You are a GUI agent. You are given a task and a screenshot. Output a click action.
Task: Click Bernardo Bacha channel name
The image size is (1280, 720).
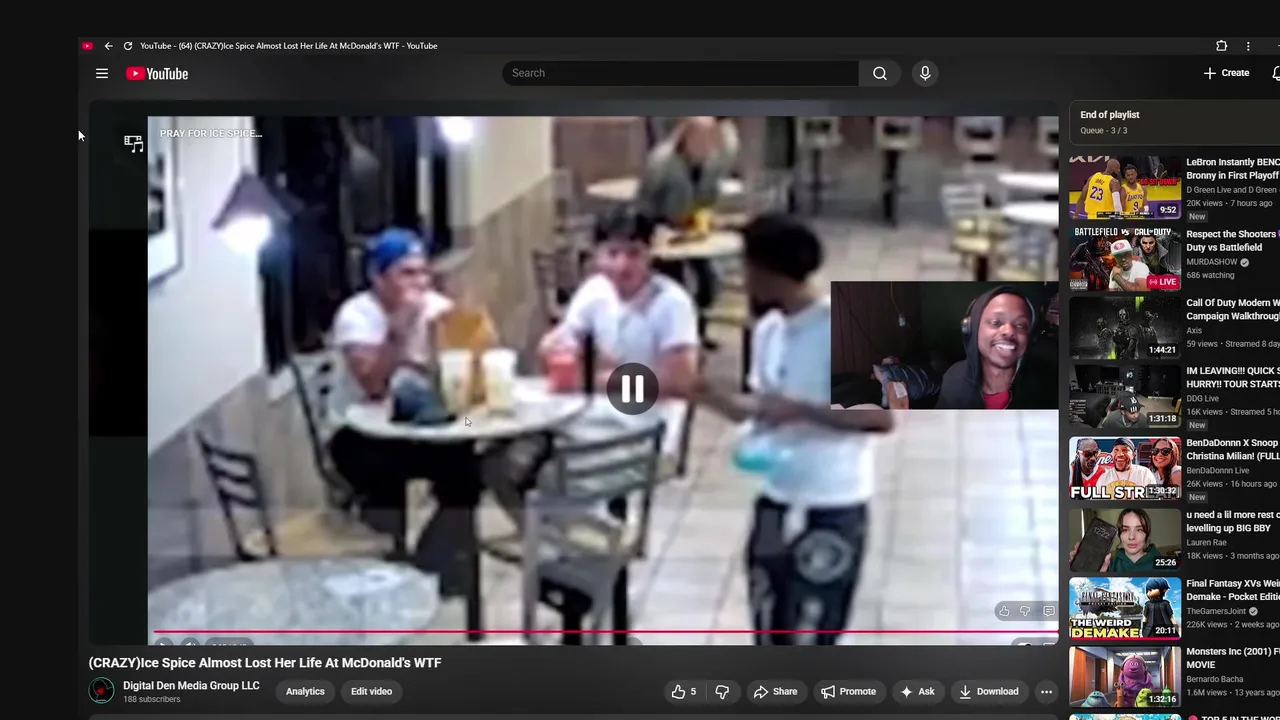pos(1215,679)
